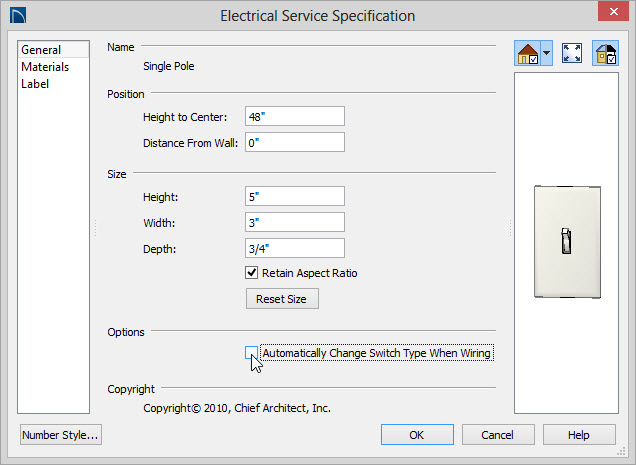Enable Automatically Change Switch Type When Wiring

(251, 353)
